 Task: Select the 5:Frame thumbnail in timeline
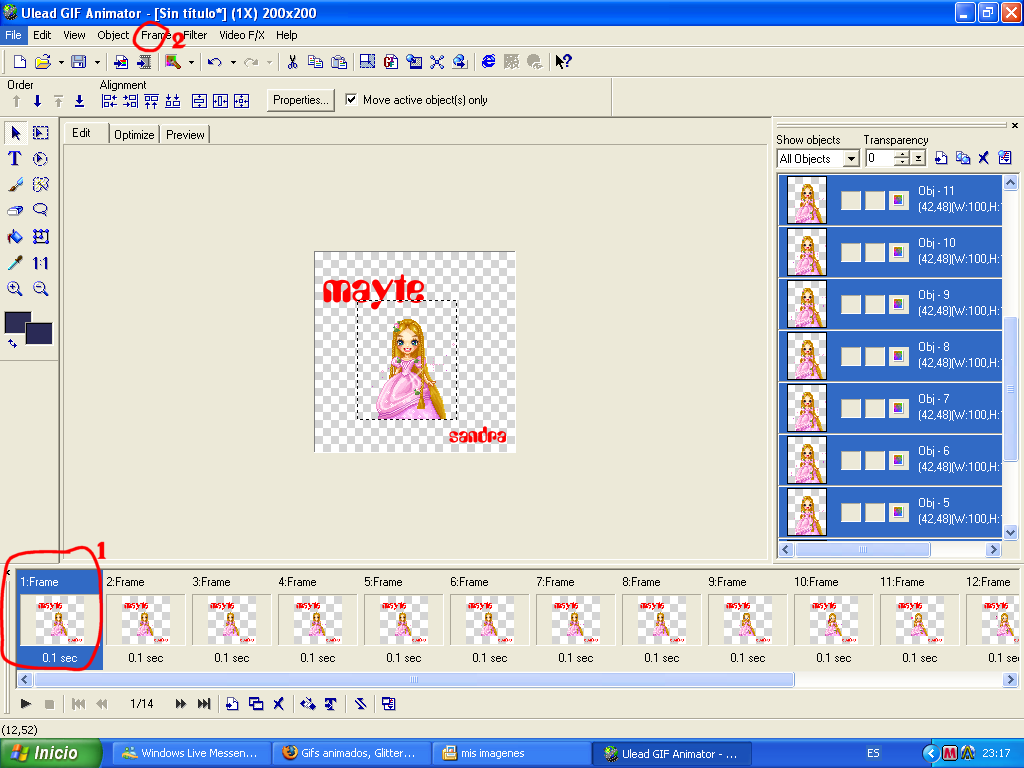click(403, 620)
